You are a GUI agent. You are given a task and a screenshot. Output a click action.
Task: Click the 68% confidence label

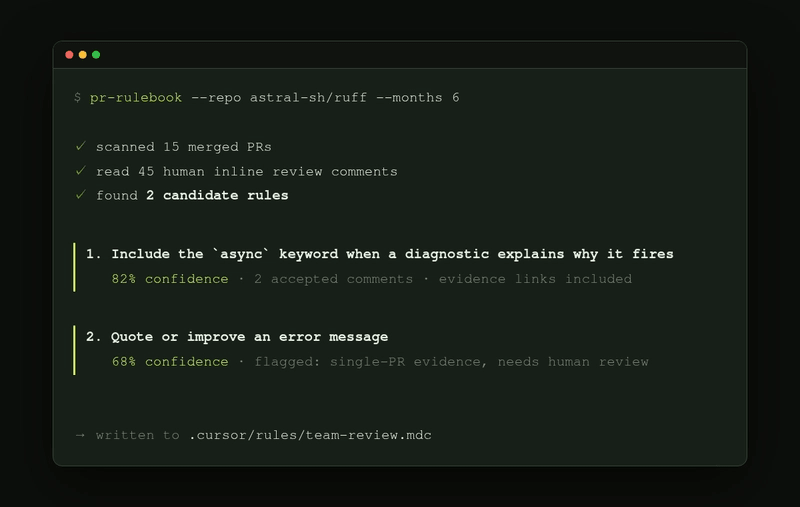[170, 362]
